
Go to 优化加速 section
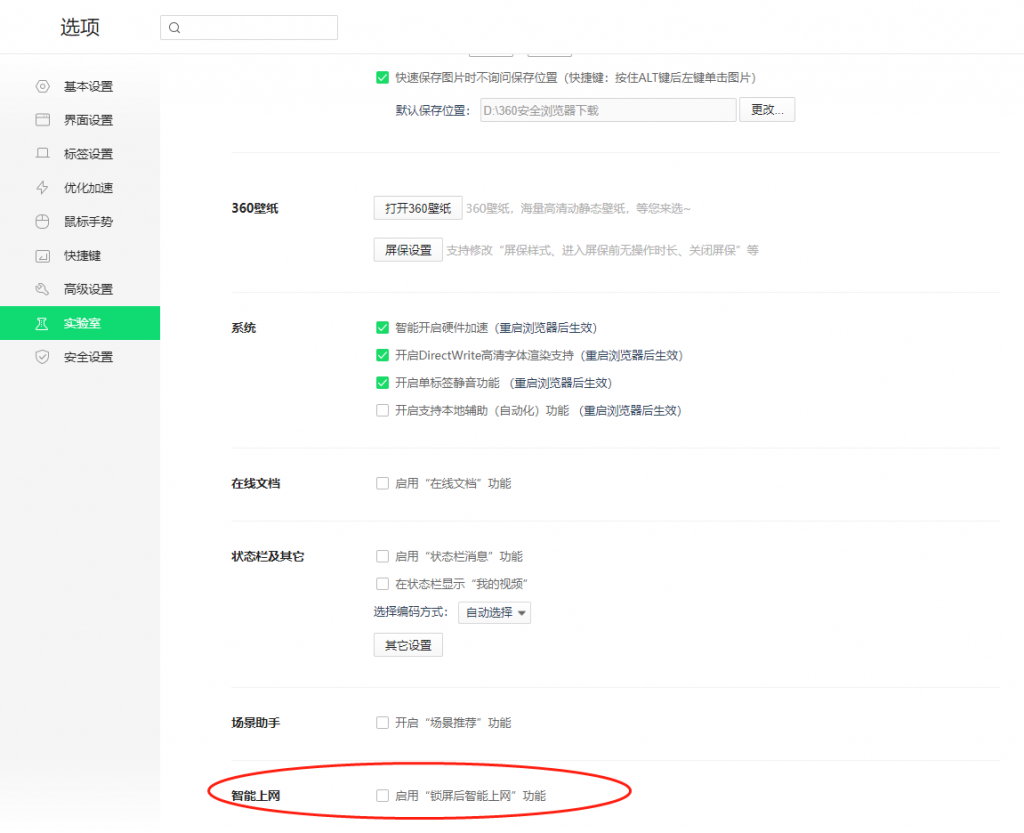click(80, 188)
